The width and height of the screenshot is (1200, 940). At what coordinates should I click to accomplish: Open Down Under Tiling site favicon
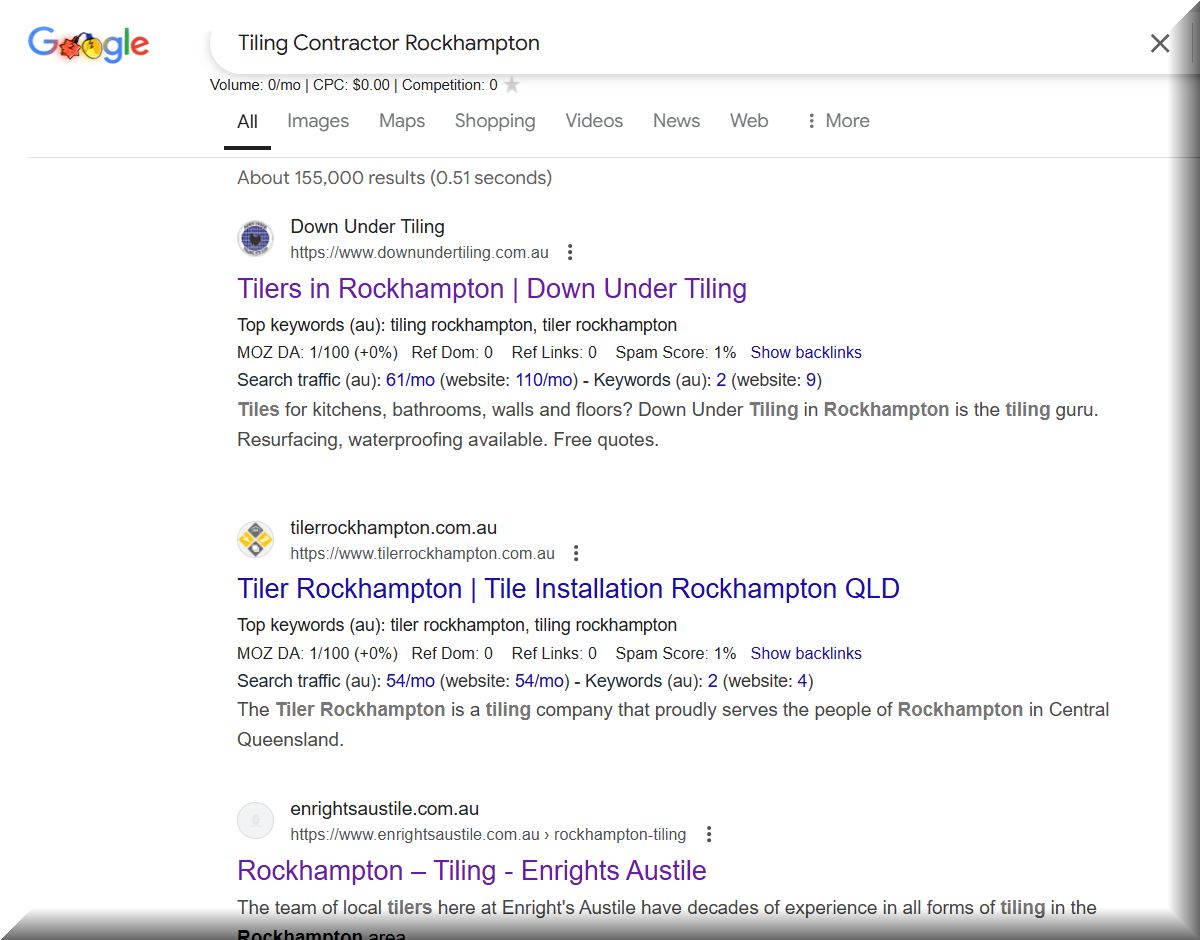(x=255, y=239)
